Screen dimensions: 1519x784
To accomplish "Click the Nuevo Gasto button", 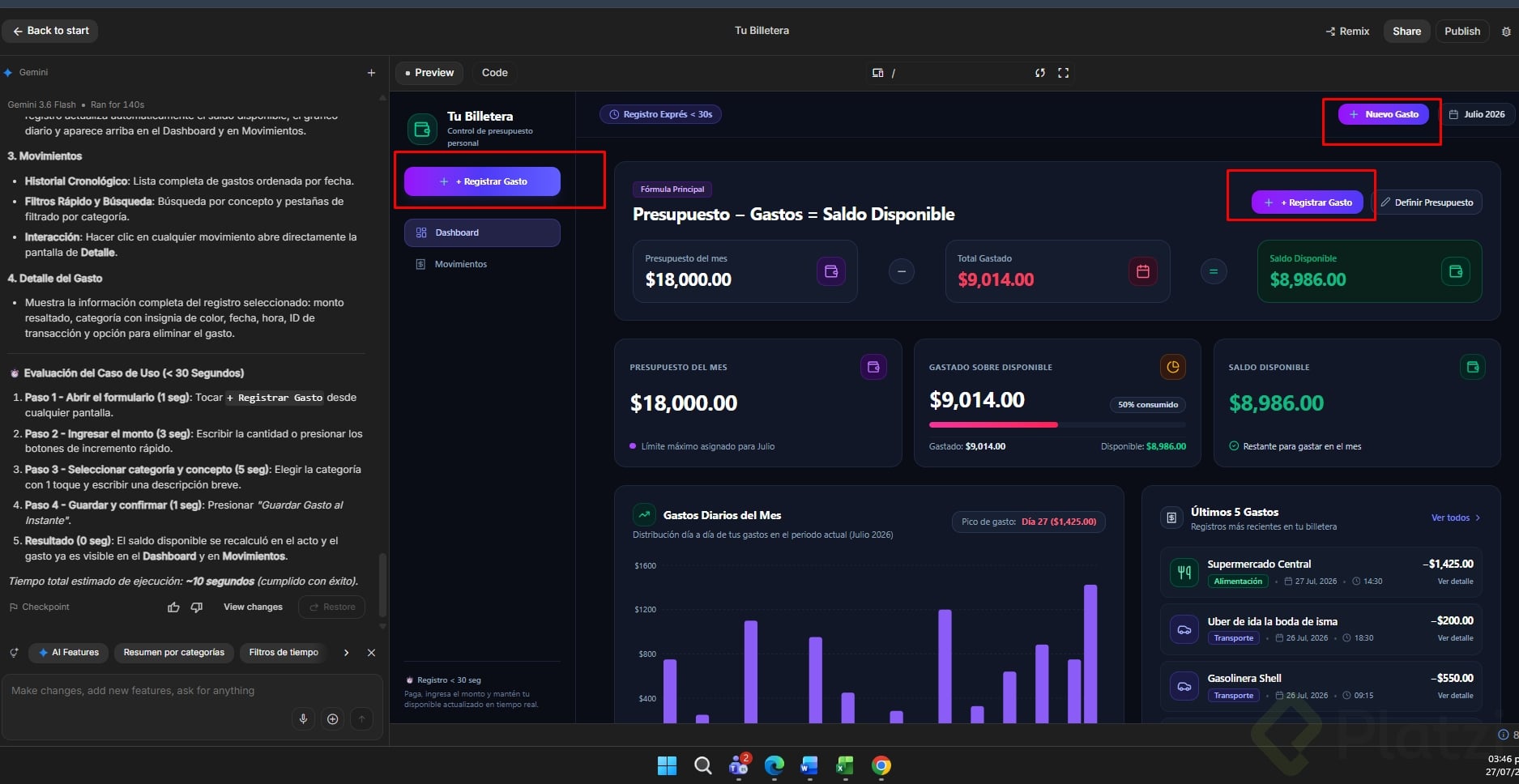I will coord(1384,114).
